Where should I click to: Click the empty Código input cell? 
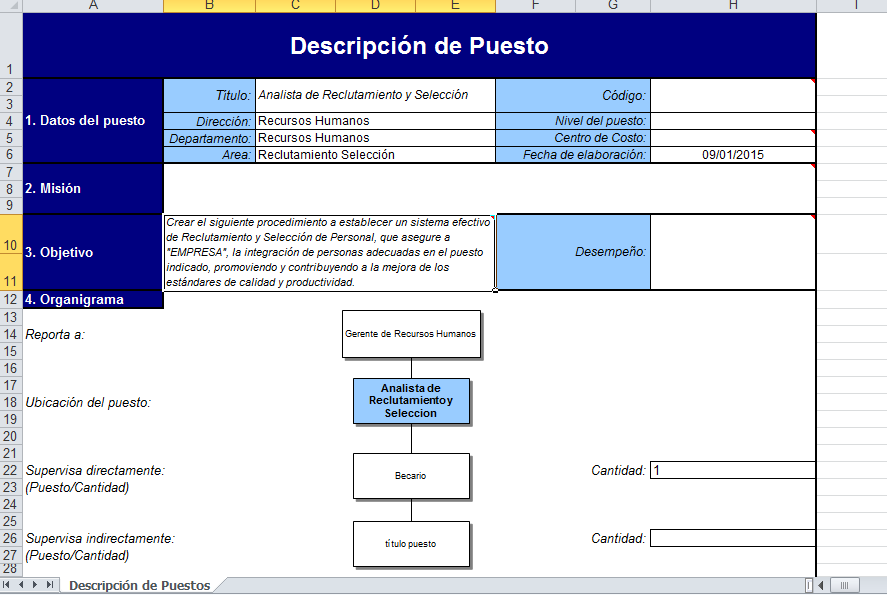click(x=733, y=95)
